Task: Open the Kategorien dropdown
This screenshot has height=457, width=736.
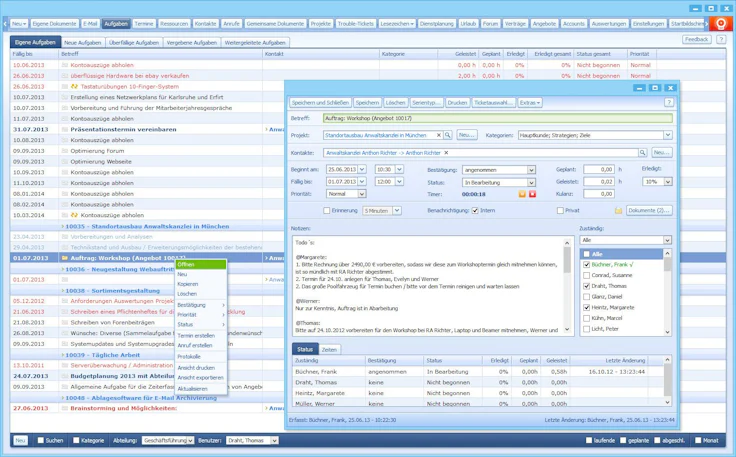Action: (x=667, y=135)
